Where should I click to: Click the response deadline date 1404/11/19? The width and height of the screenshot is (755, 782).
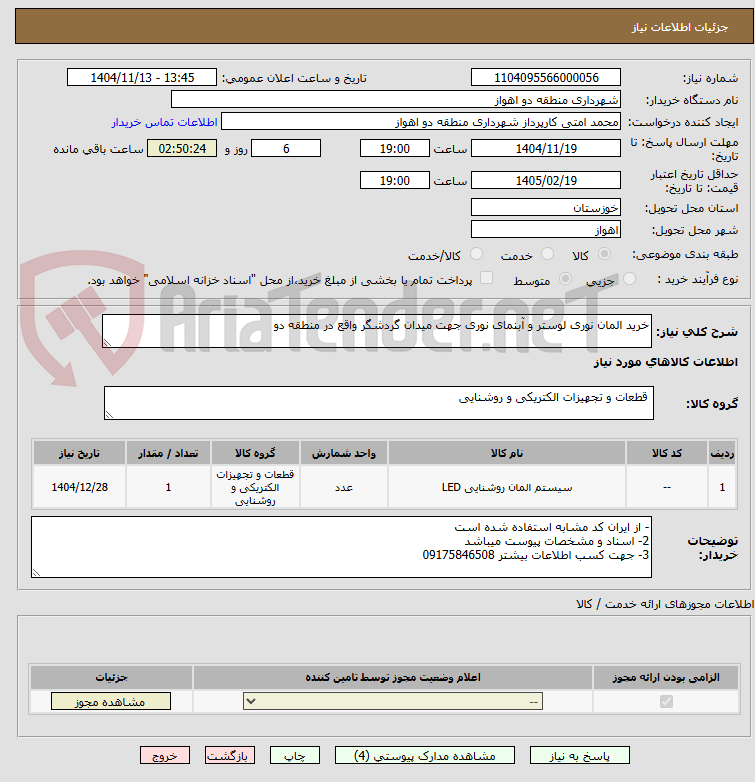click(546, 148)
